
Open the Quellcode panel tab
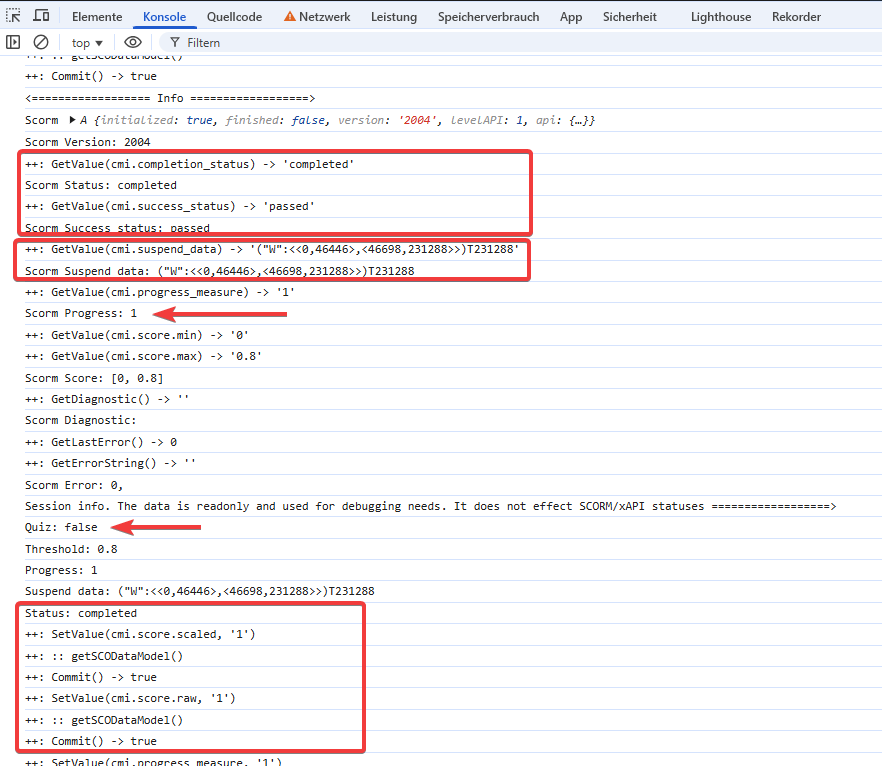(x=234, y=16)
